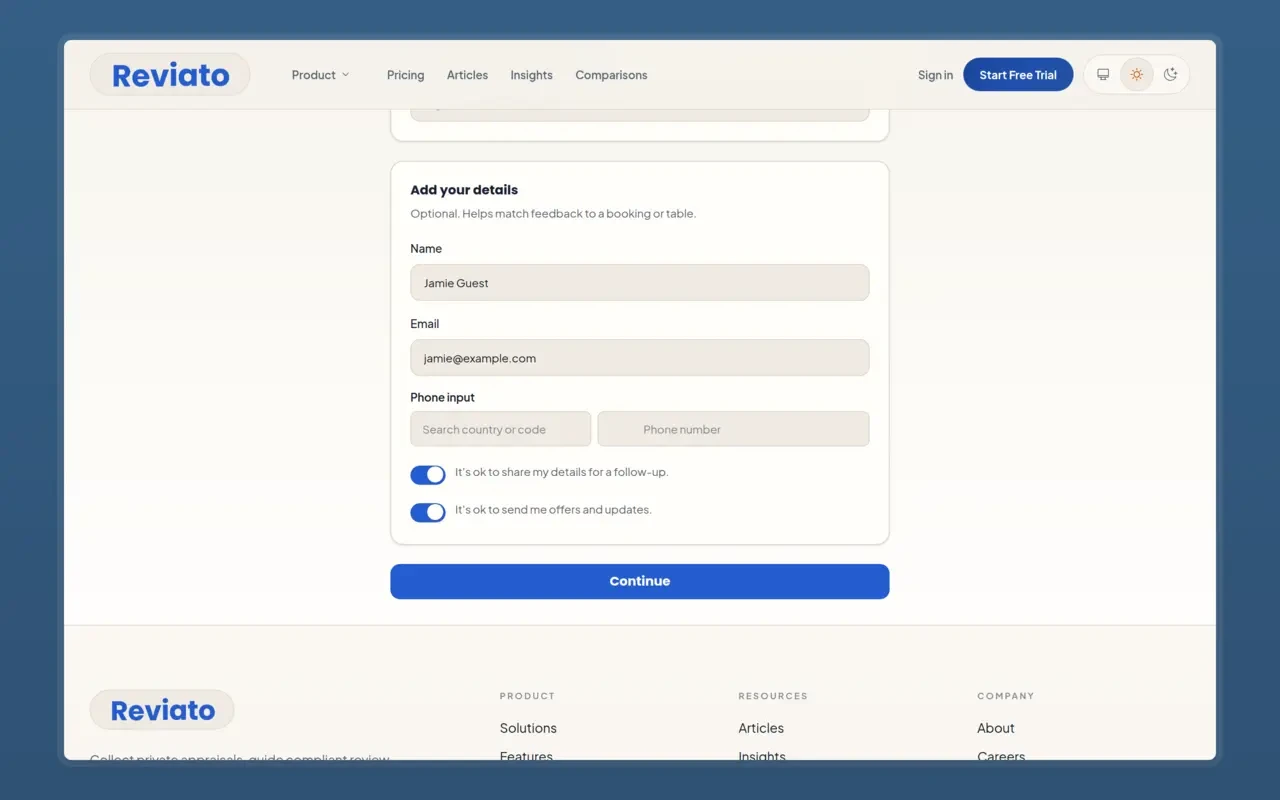This screenshot has width=1280, height=800.
Task: Click the Reviato logo in footer
Action: click(162, 710)
